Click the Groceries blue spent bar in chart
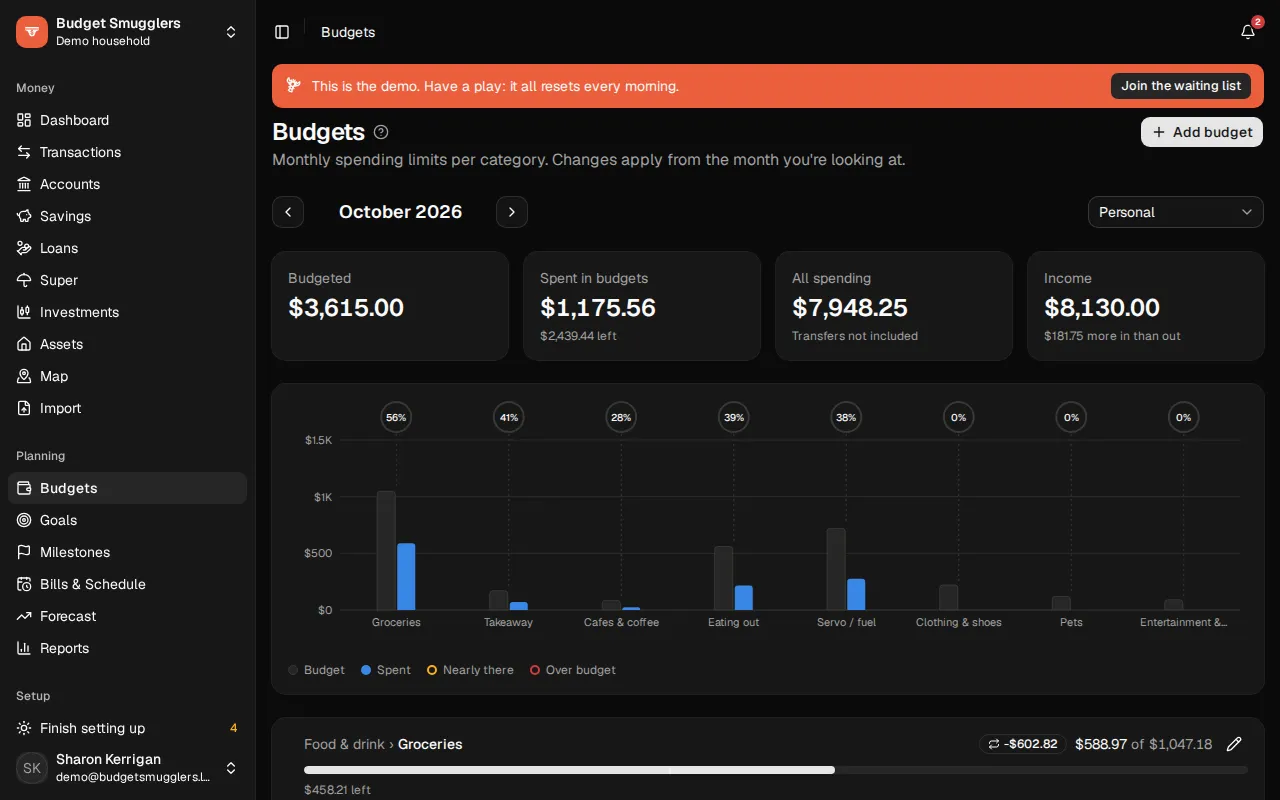 pos(406,577)
